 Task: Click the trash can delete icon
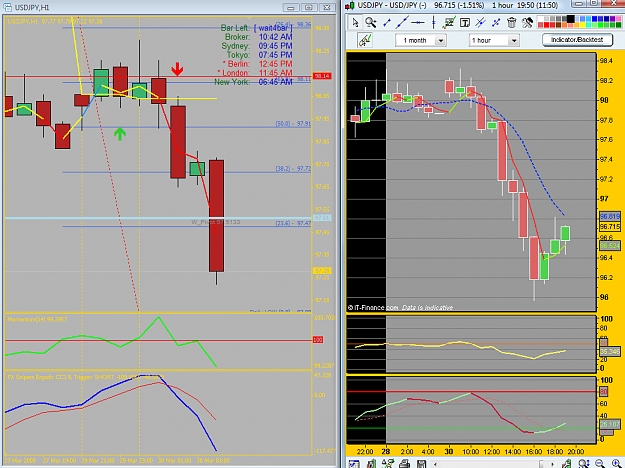click(x=511, y=23)
